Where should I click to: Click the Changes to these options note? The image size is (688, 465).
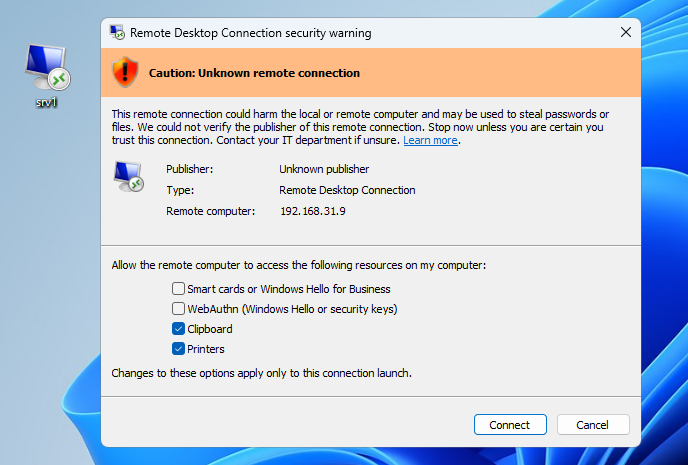tap(261, 373)
